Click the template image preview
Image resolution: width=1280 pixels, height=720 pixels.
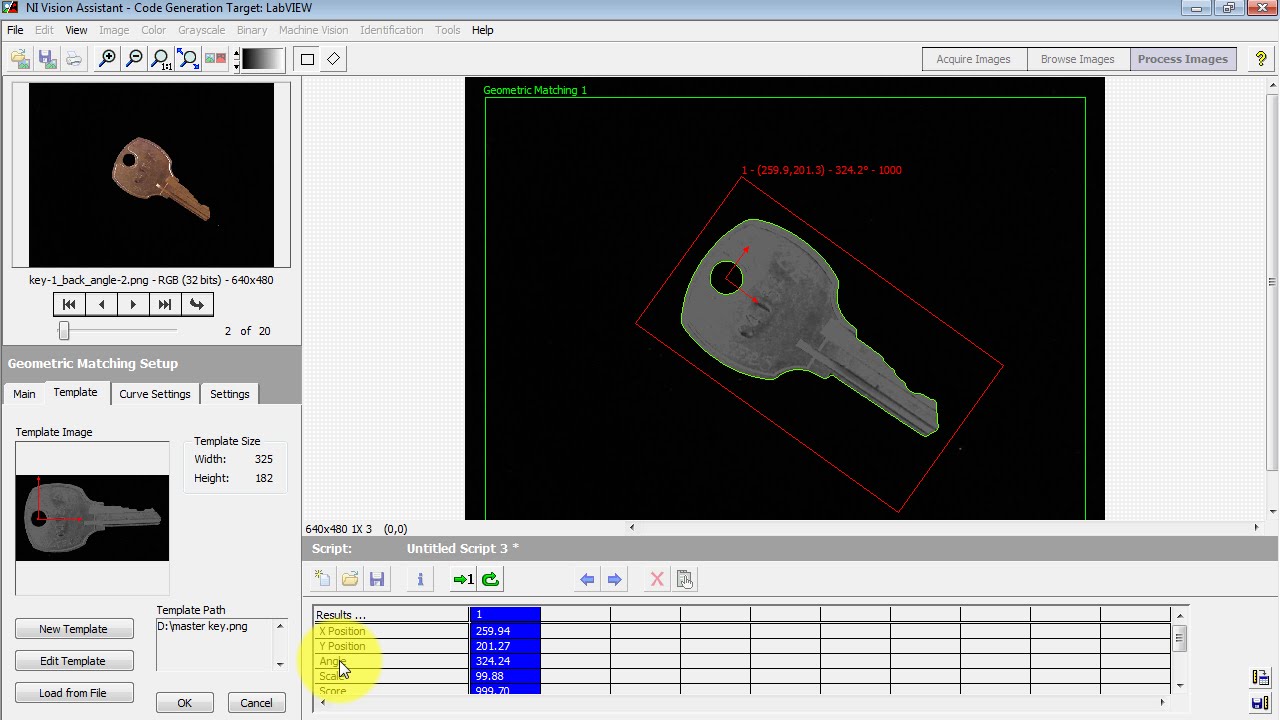point(92,518)
